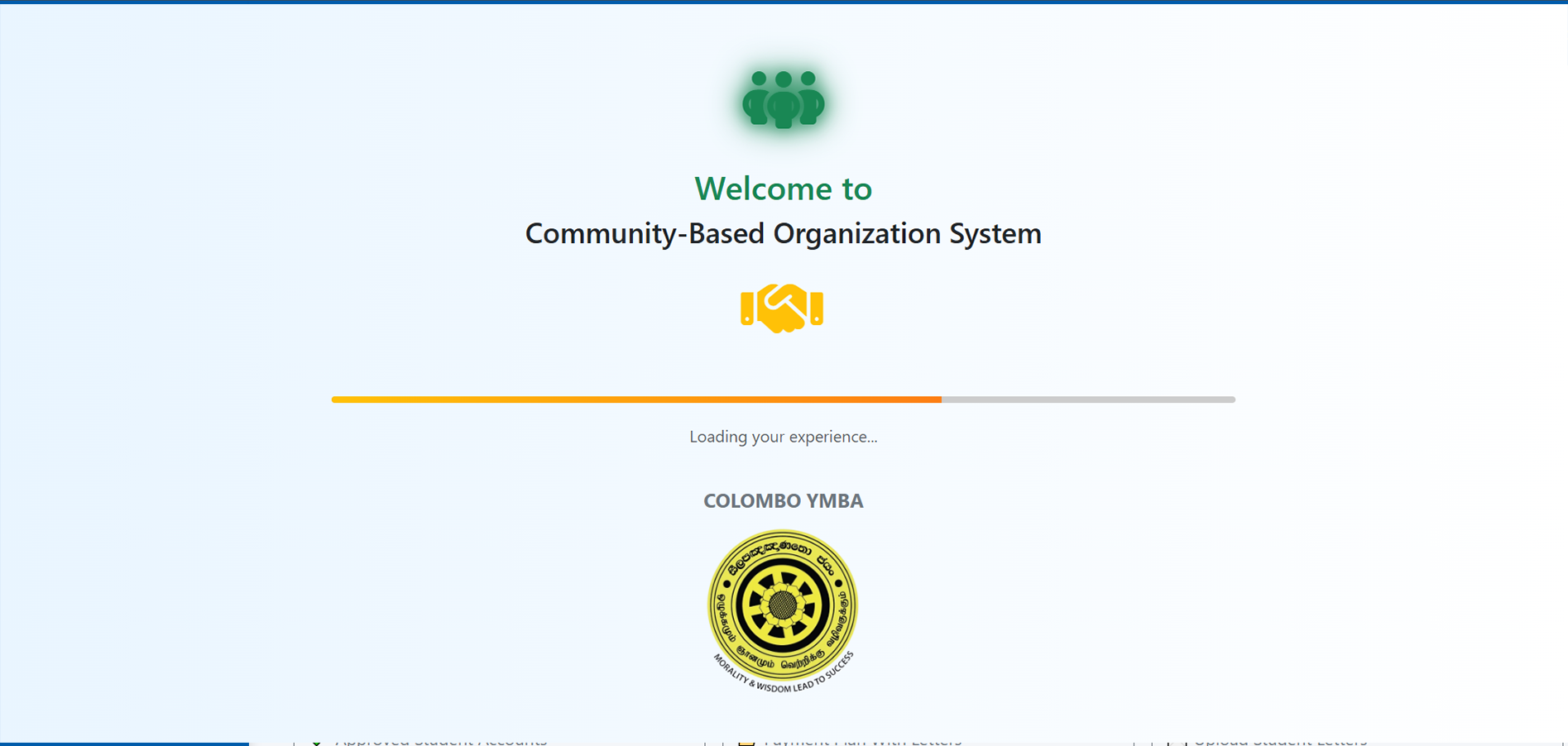Open Upload Student Letters item
Screen dimensions: 1568x746
pos(1280,741)
